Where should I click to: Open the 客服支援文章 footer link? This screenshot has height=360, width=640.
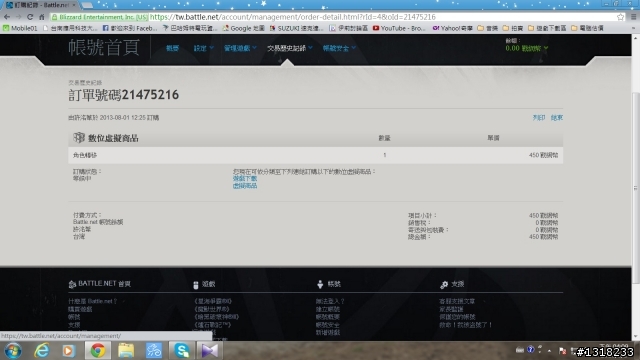tap(457, 301)
